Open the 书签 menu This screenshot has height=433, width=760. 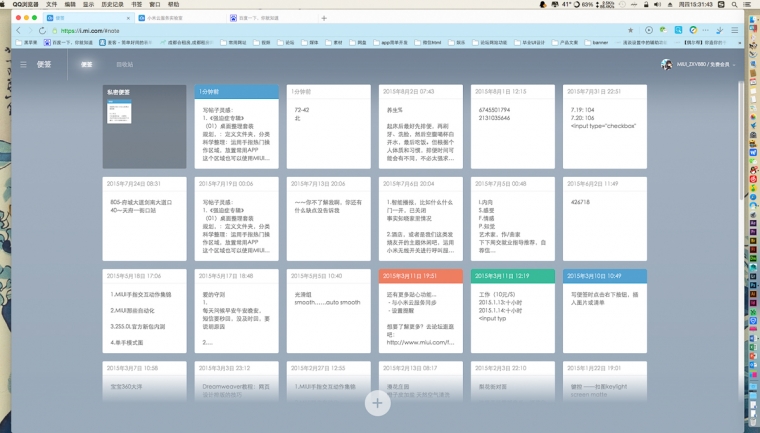click(x=137, y=4)
